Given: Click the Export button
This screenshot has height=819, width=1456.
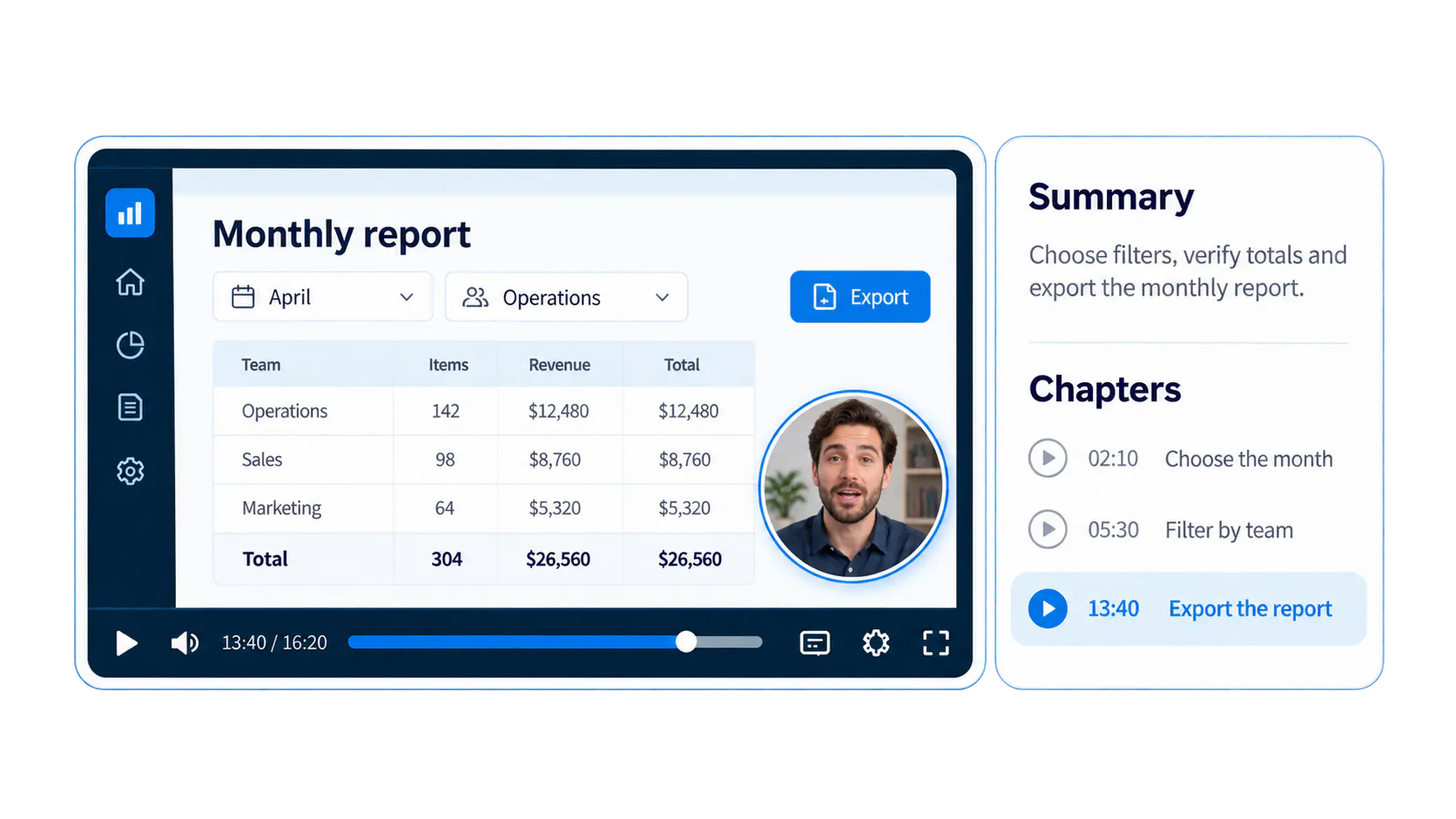Looking at the screenshot, I should coord(860,297).
